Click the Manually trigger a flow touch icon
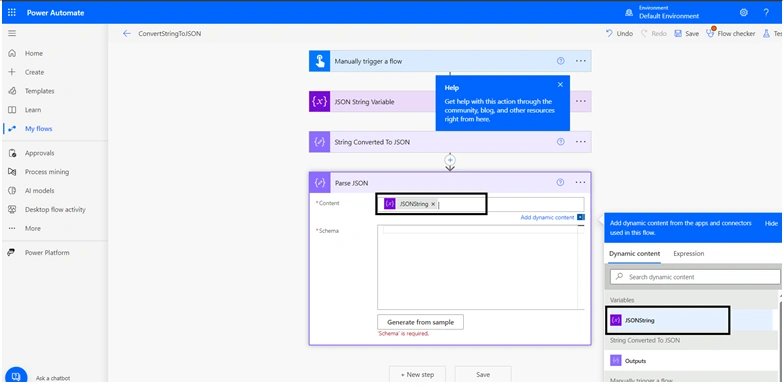This screenshot has width=783, height=387. [x=320, y=61]
